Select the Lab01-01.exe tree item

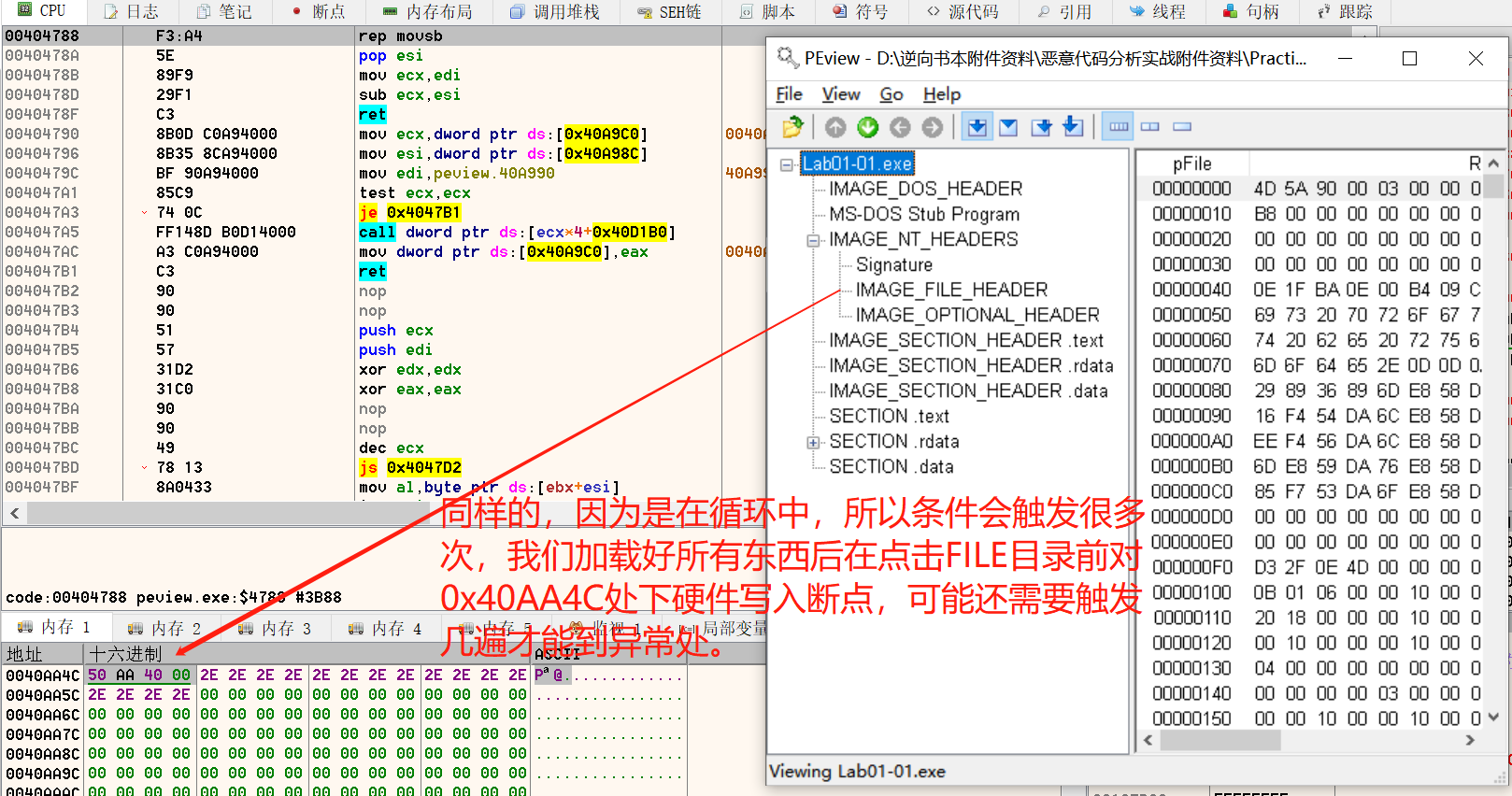click(857, 163)
